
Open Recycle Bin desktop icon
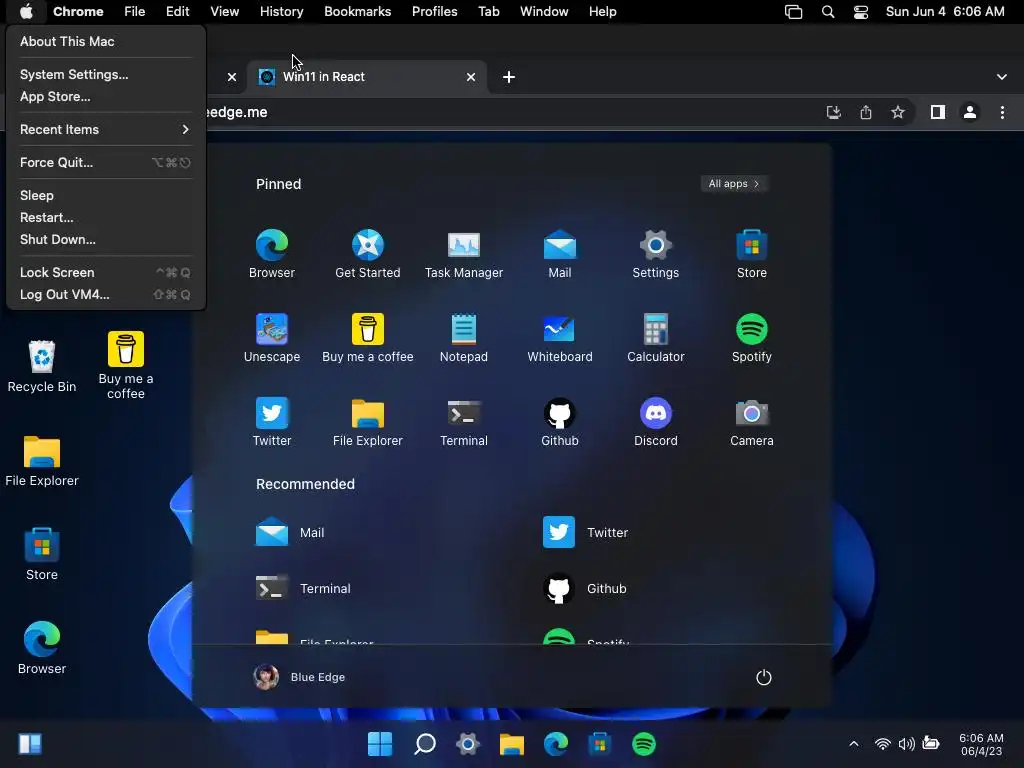(x=42, y=366)
